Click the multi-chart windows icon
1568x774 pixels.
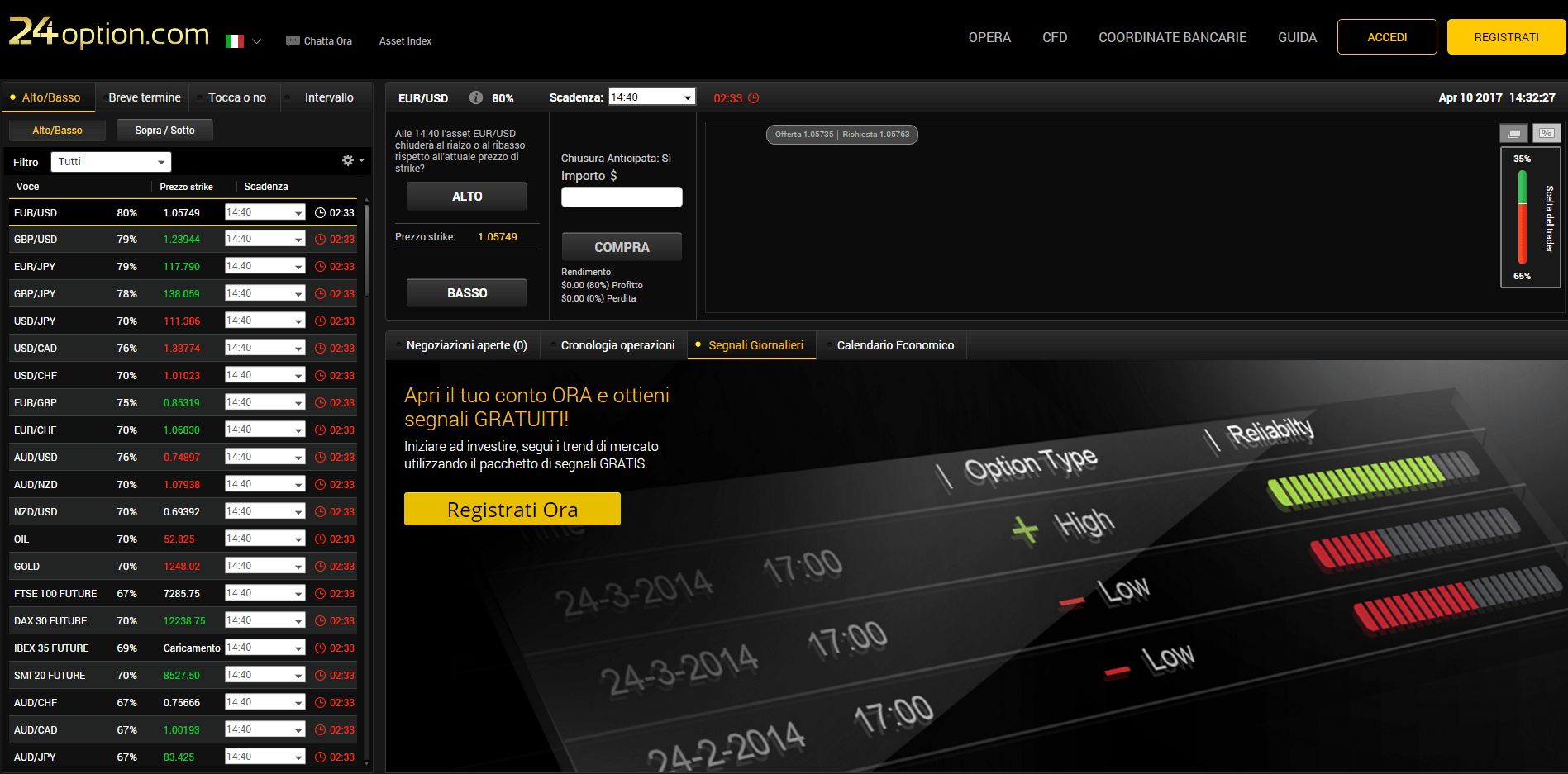pyautogui.click(x=1513, y=133)
